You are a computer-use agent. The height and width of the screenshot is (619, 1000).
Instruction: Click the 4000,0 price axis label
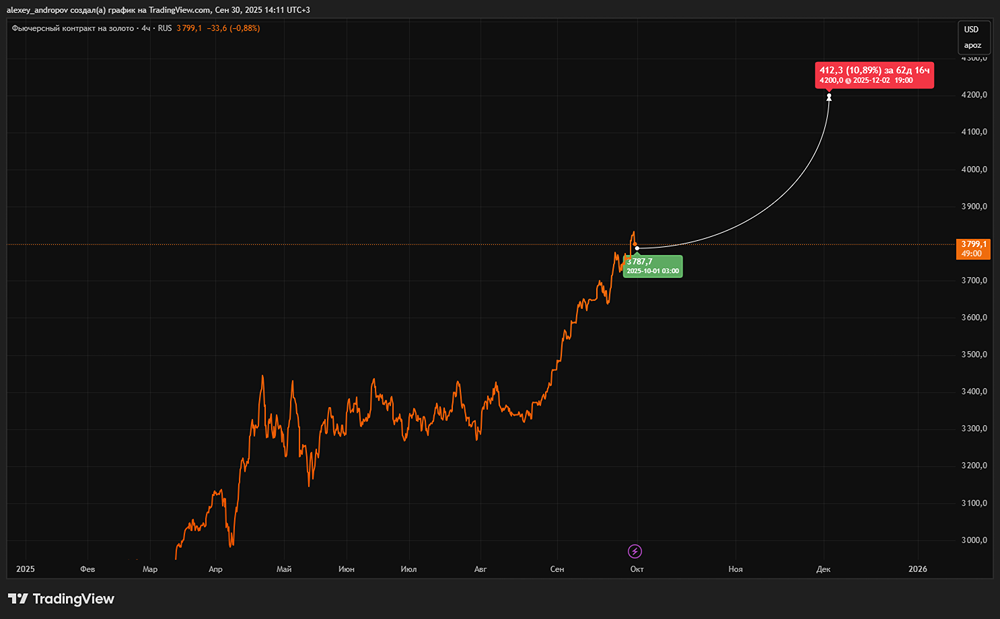coord(974,170)
